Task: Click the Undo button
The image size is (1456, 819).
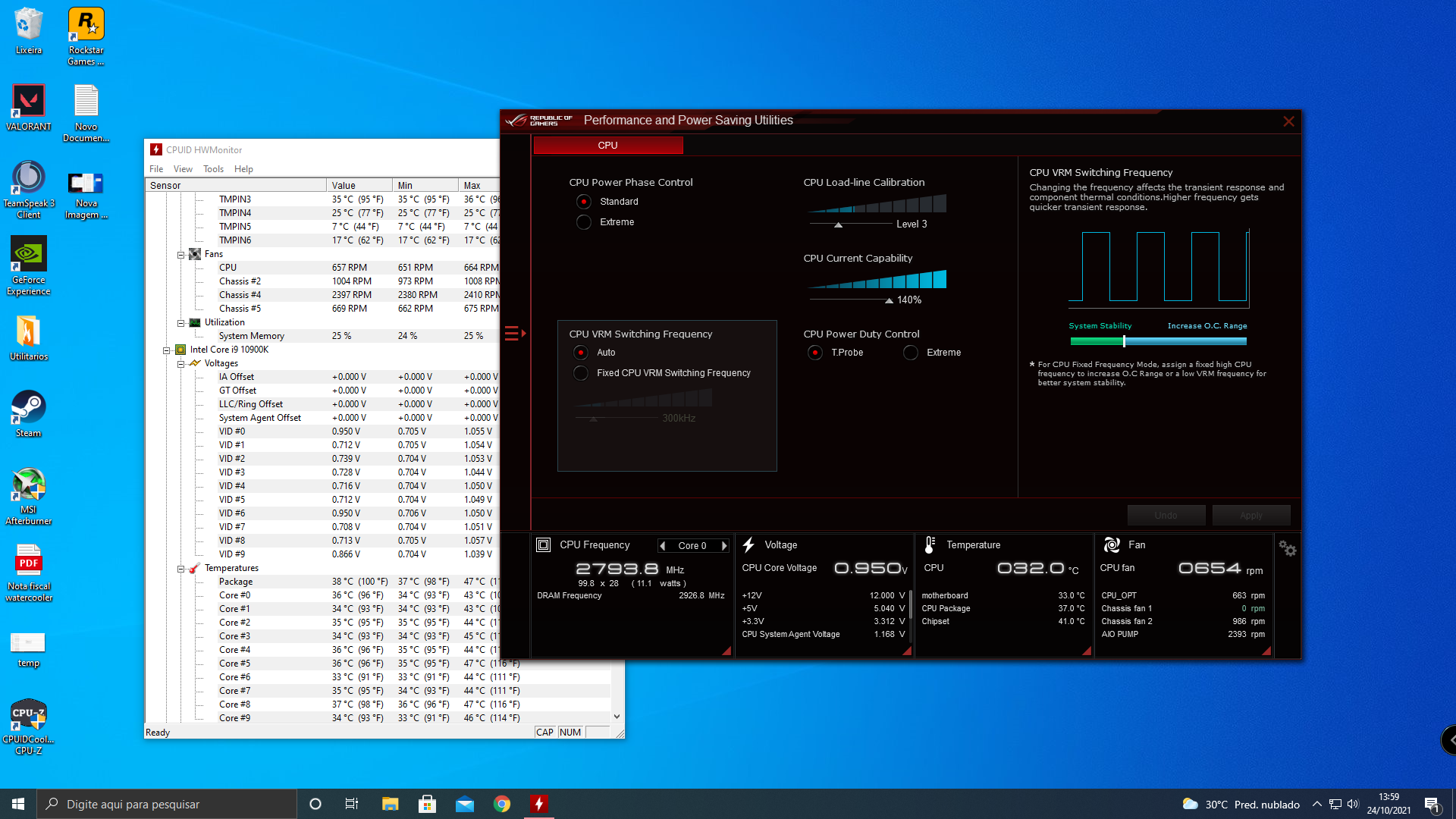Action: tap(1166, 516)
